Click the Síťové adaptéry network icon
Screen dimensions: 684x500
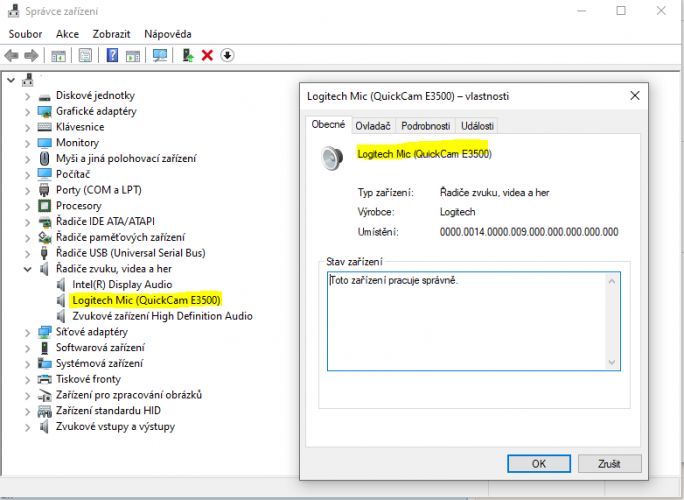pyautogui.click(x=44, y=332)
